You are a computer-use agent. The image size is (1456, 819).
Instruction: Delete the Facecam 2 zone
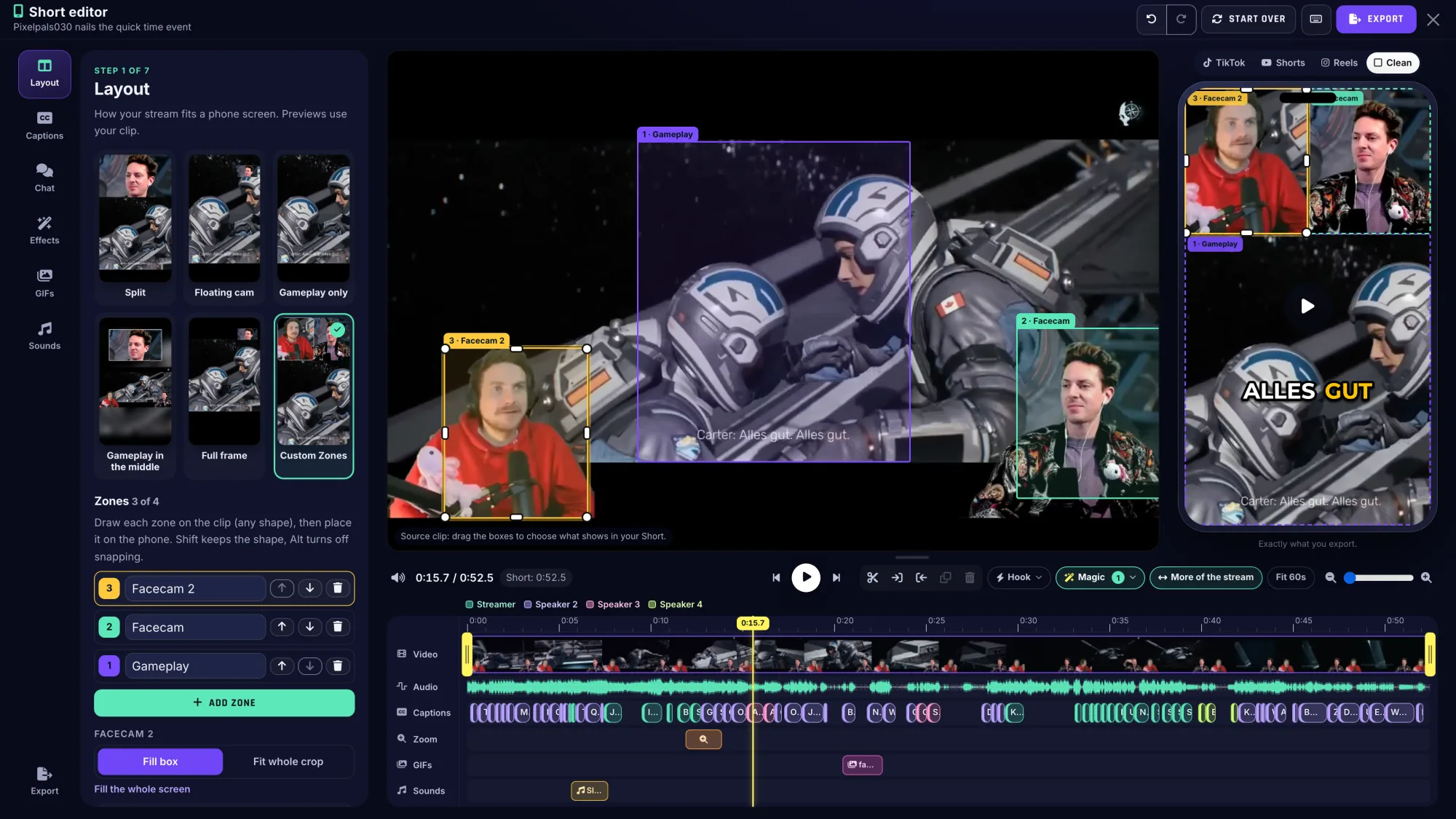[338, 588]
